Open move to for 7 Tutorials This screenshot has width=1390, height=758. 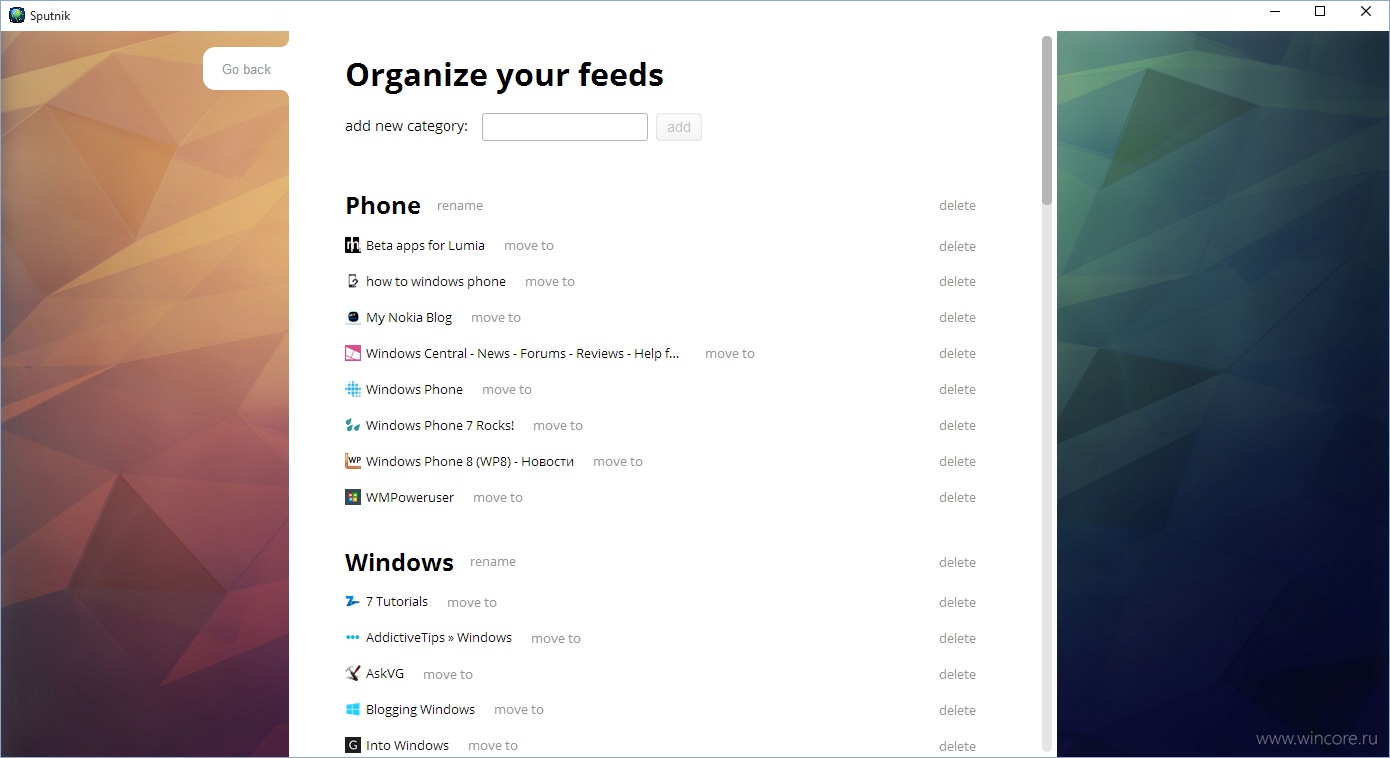click(x=472, y=602)
